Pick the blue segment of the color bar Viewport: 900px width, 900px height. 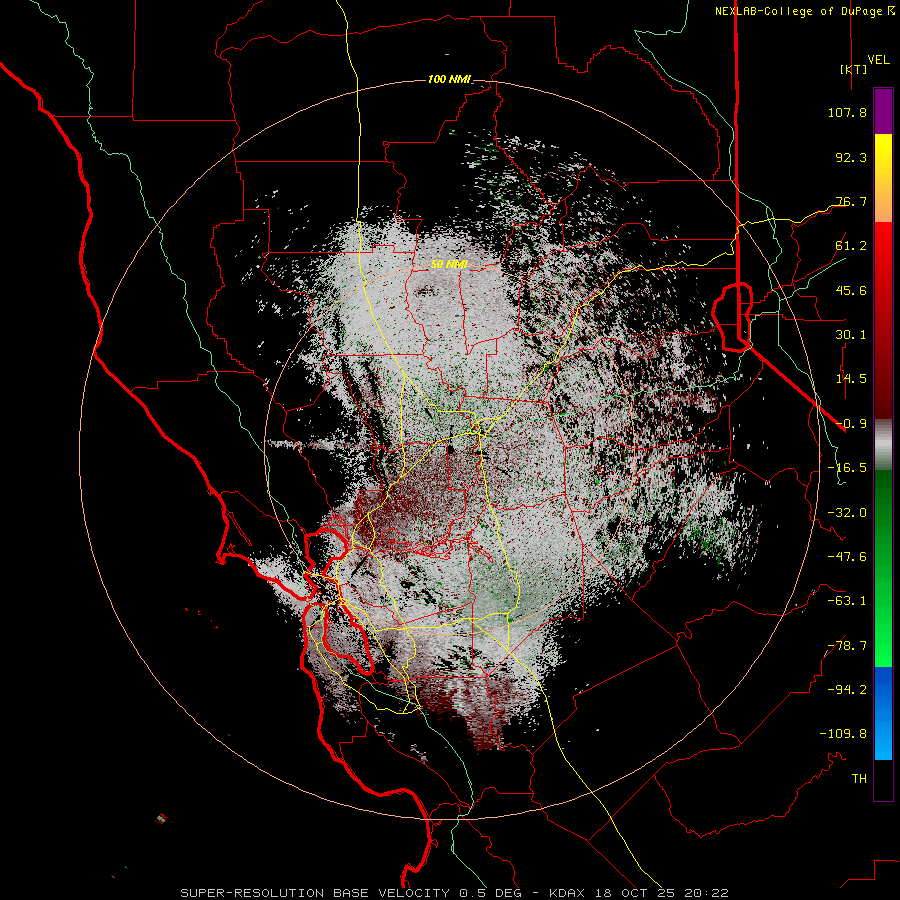click(x=883, y=713)
